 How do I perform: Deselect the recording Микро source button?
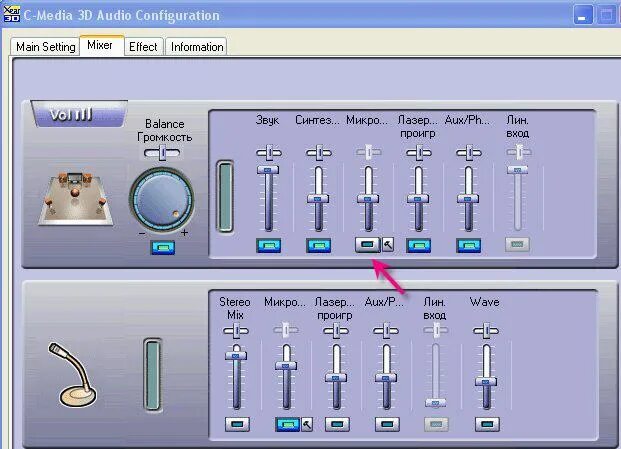click(288, 424)
